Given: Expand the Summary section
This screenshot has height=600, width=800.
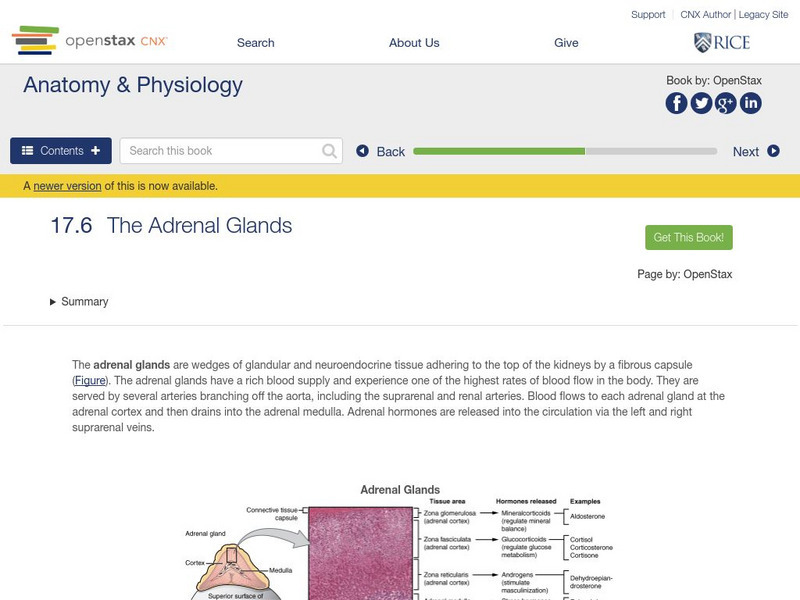Looking at the screenshot, I should 79,302.
